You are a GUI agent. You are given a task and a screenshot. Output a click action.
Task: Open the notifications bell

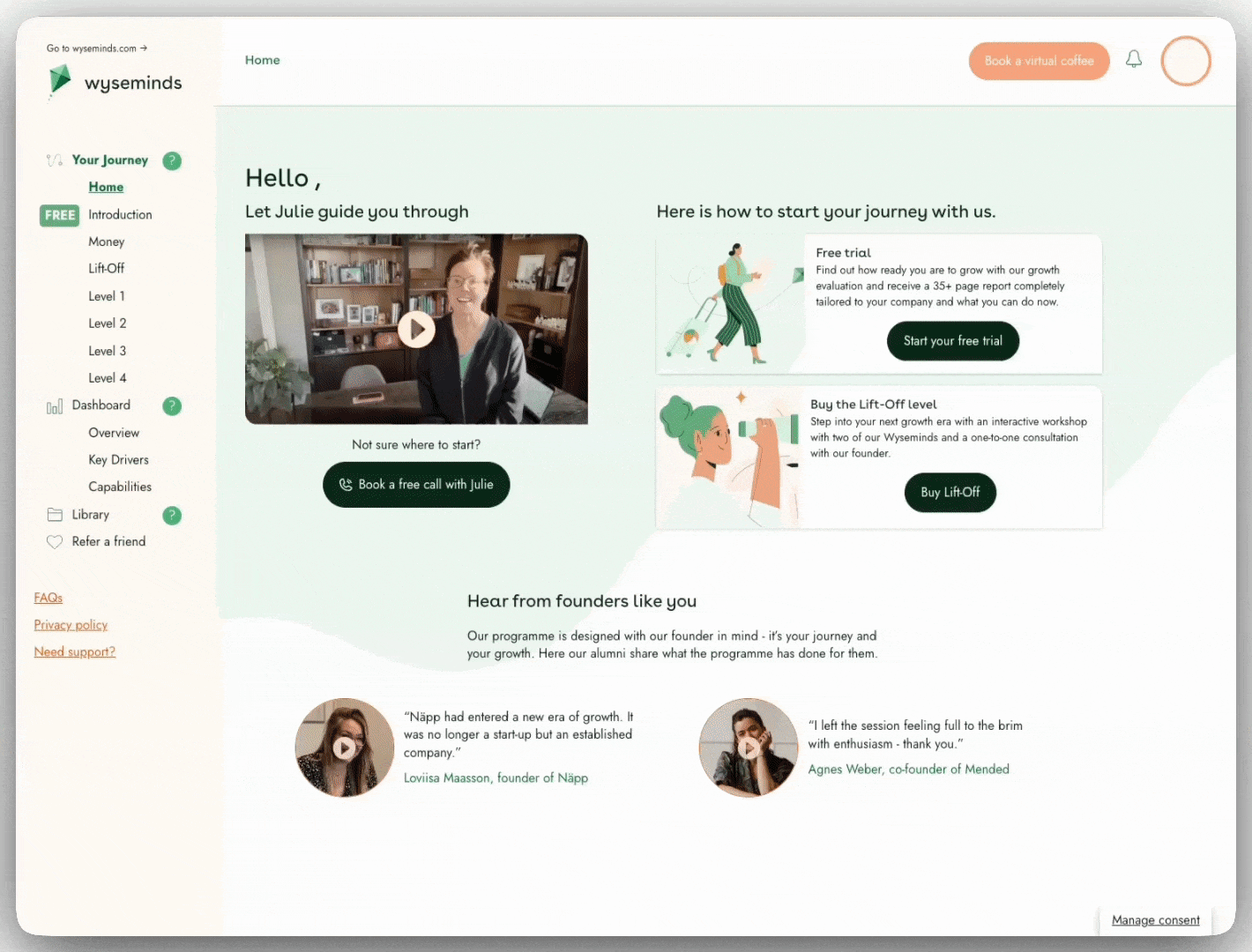pos(1134,59)
